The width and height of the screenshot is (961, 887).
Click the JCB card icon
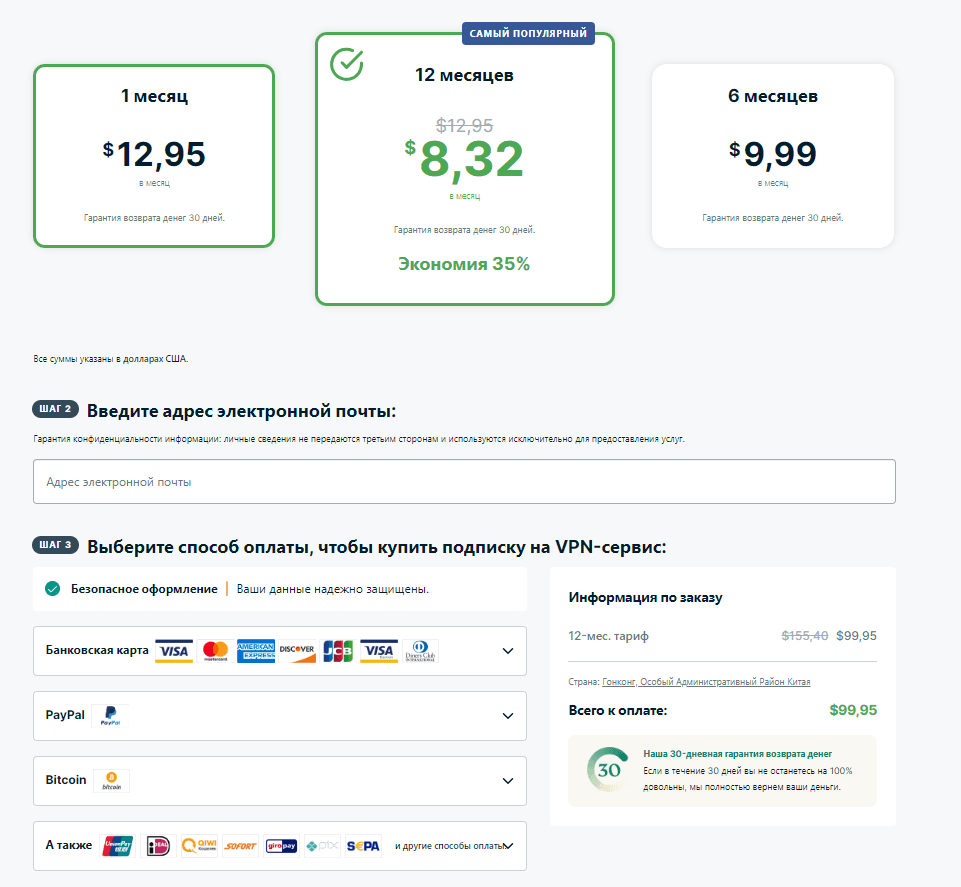338,652
